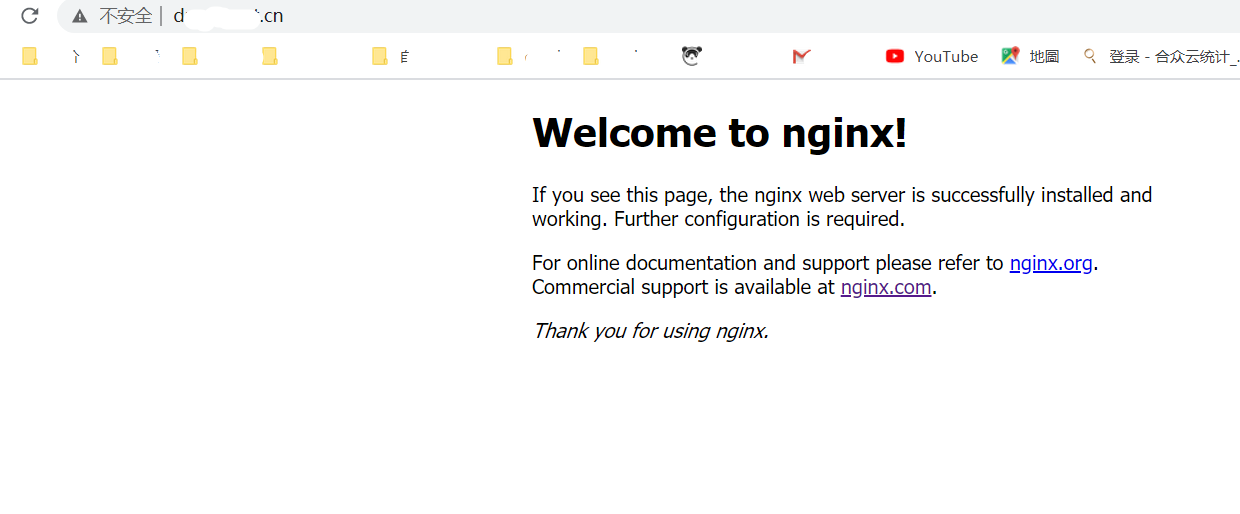Open the third bookmark folder on the bar

click(x=190, y=57)
